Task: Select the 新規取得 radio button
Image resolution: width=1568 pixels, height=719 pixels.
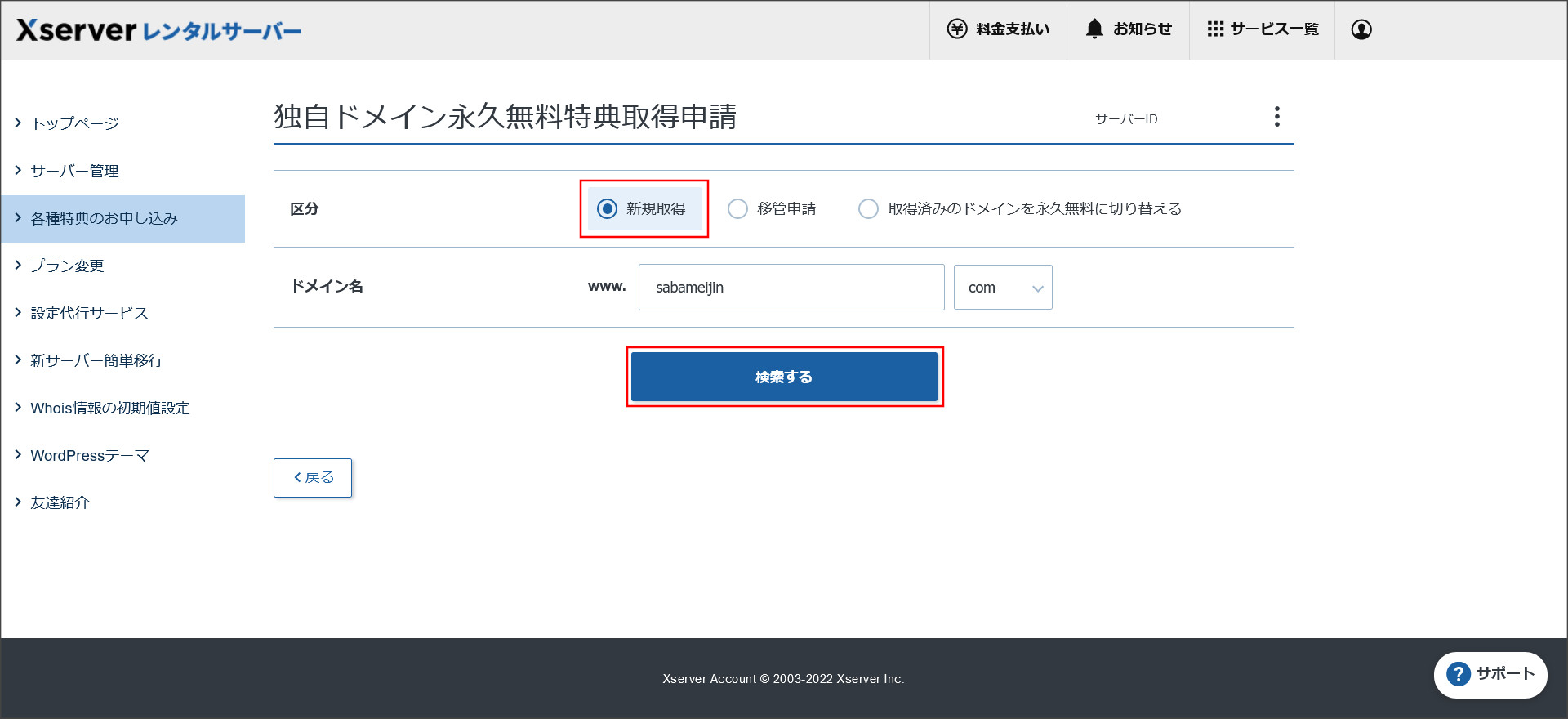Action: click(x=607, y=209)
